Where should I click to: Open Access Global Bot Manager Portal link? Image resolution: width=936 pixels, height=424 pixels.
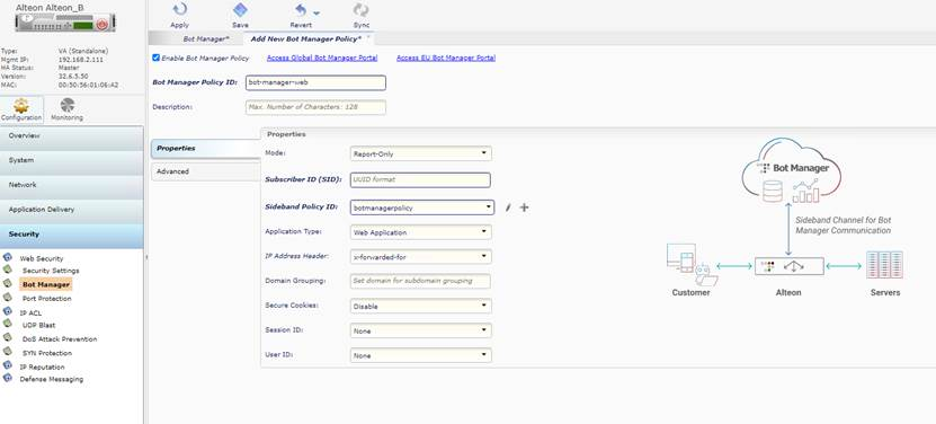click(322, 58)
